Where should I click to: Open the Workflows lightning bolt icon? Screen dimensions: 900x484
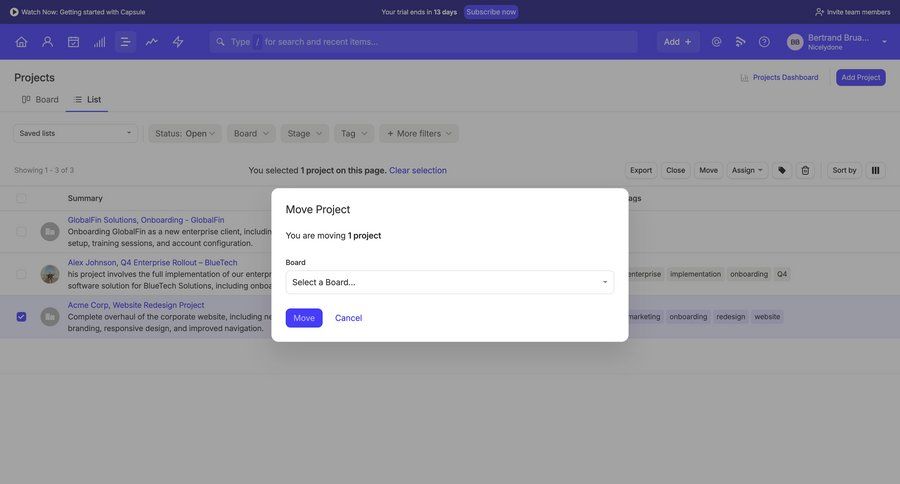point(178,42)
